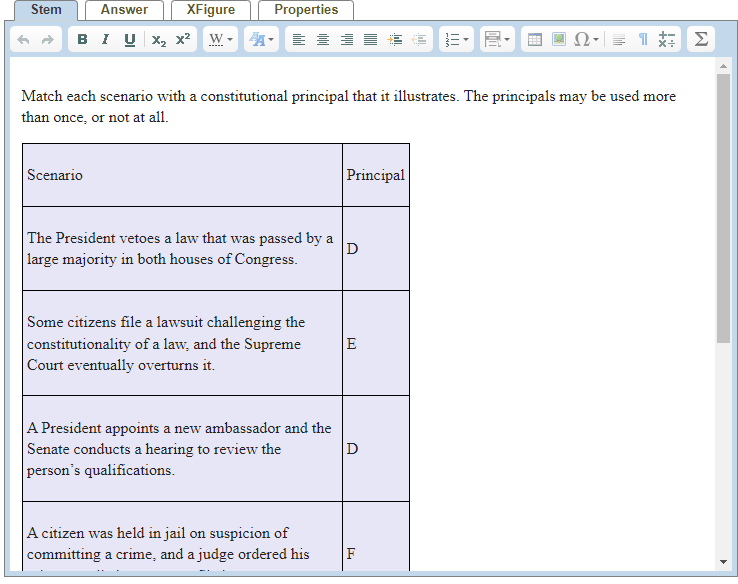Switch to the Answer tab
738x584 pixels.
124,10
